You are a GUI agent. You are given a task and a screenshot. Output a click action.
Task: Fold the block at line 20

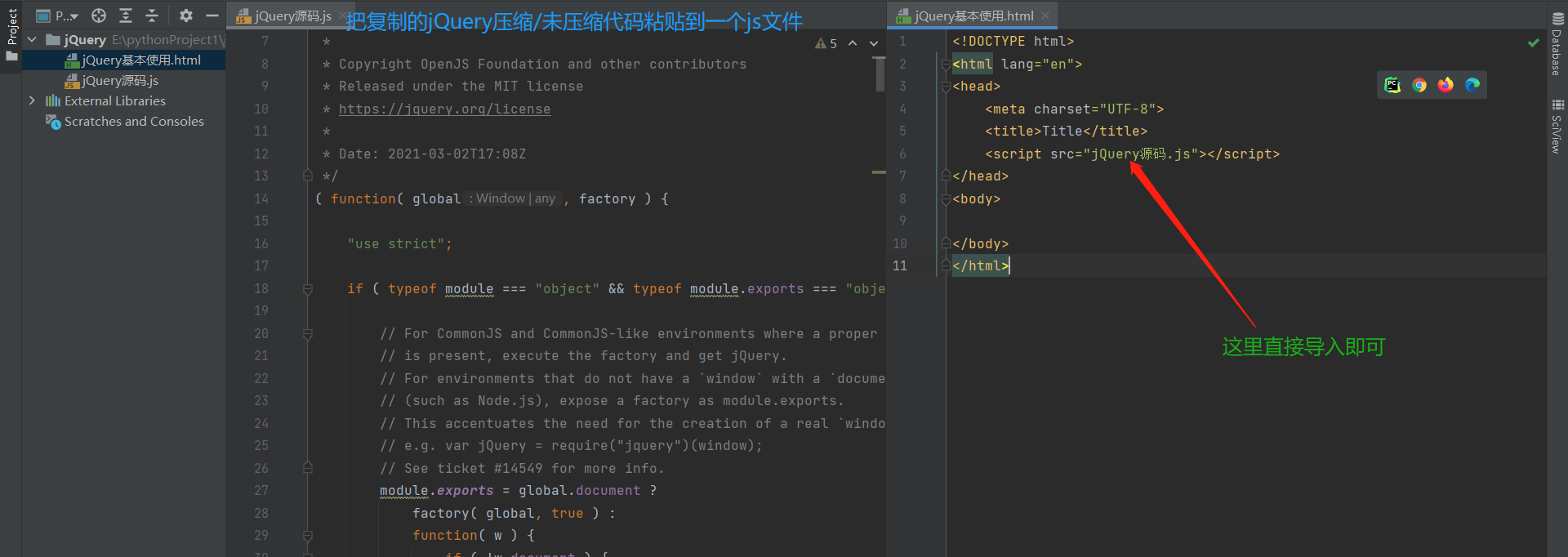click(x=308, y=333)
